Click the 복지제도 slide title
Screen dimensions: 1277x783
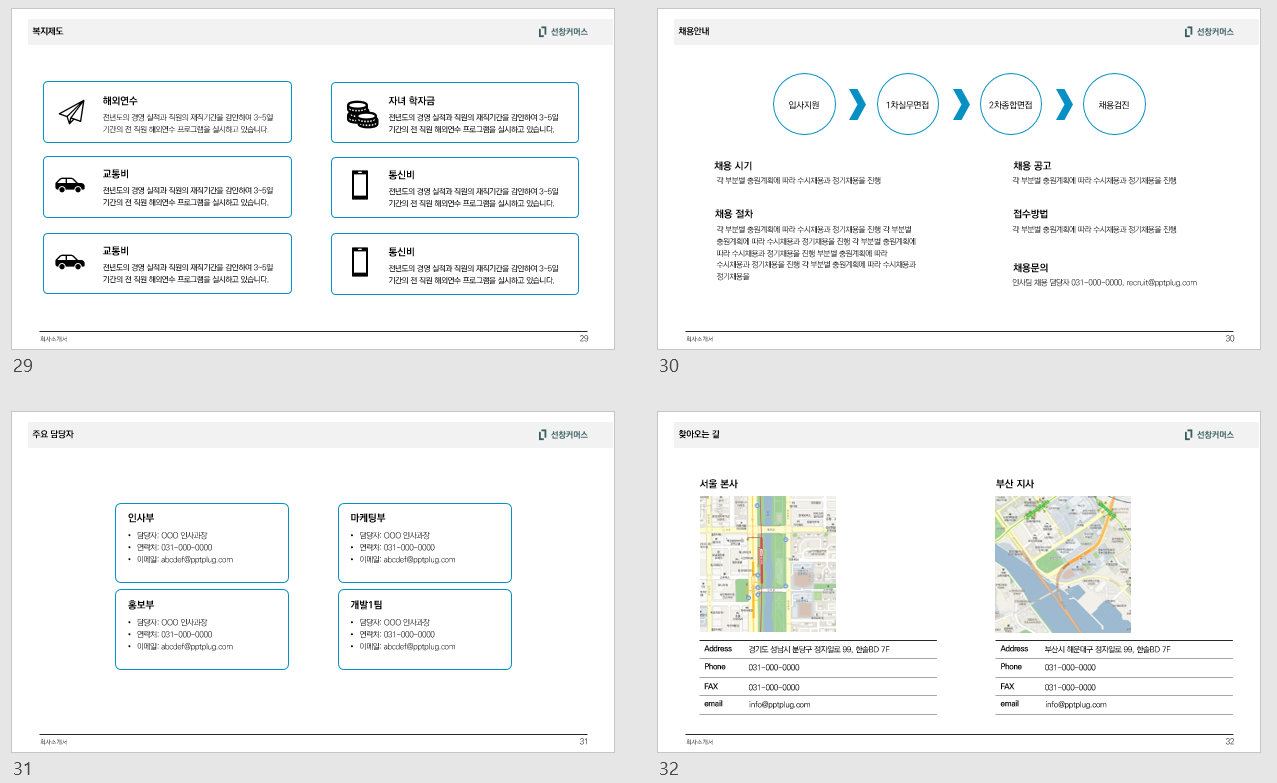(x=47, y=32)
